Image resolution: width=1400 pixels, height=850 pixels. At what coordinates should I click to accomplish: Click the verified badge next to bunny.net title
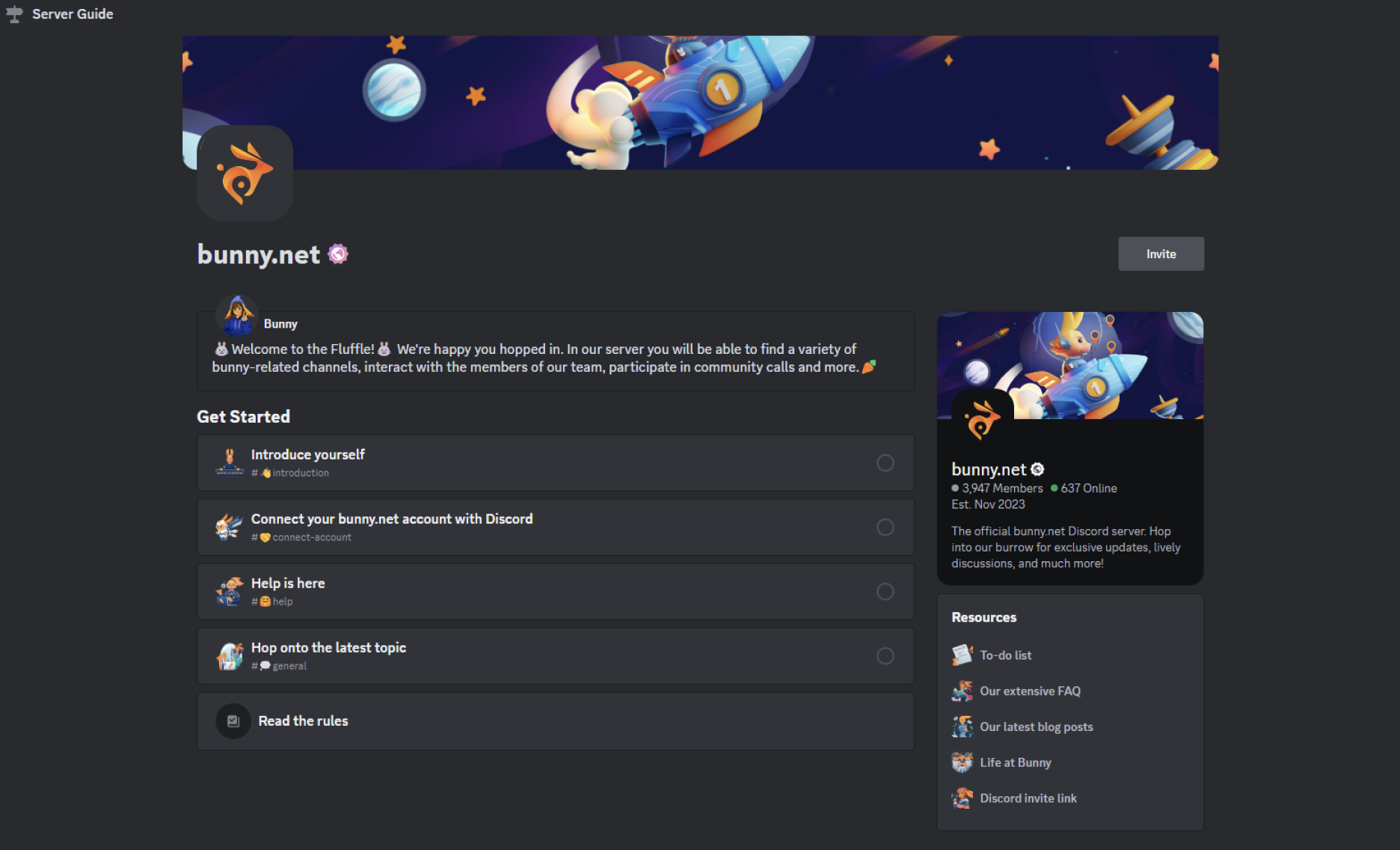(x=338, y=254)
